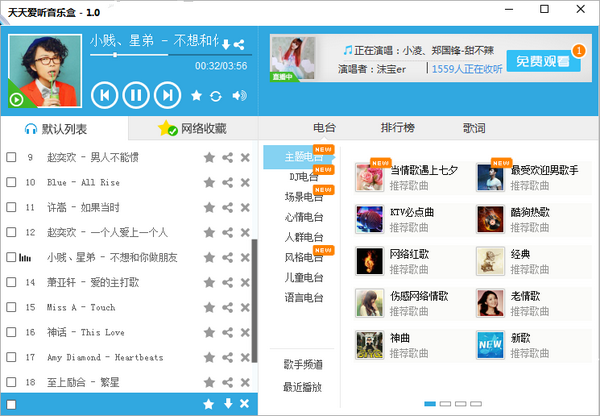Mute the volume speaker icon
Image resolution: width=601 pixels, height=417 pixels.
[x=238, y=96]
